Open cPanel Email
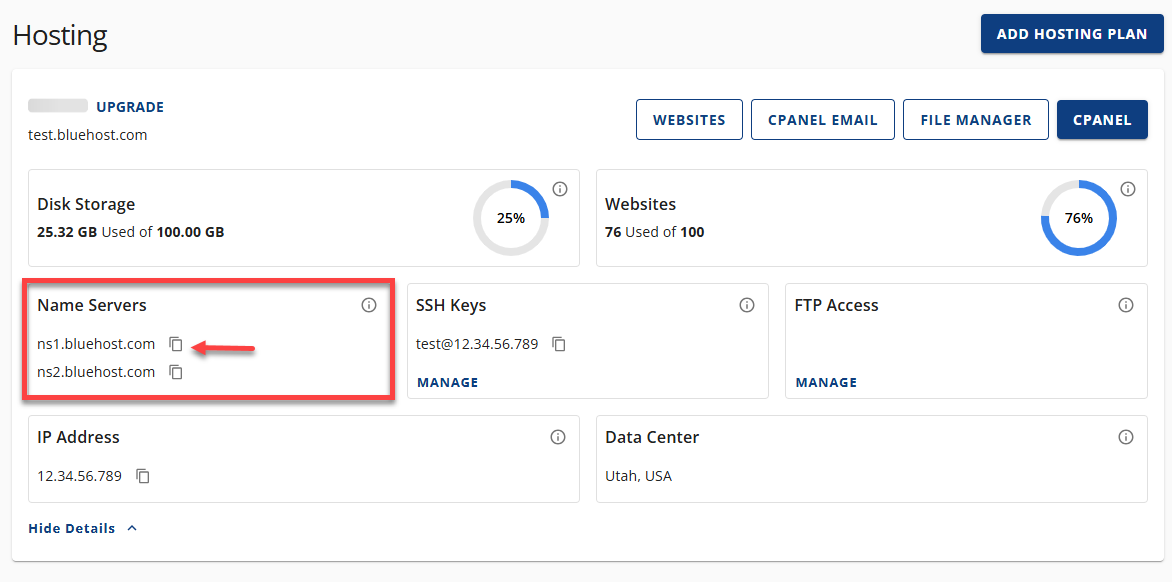The image size is (1172, 582). 822,120
